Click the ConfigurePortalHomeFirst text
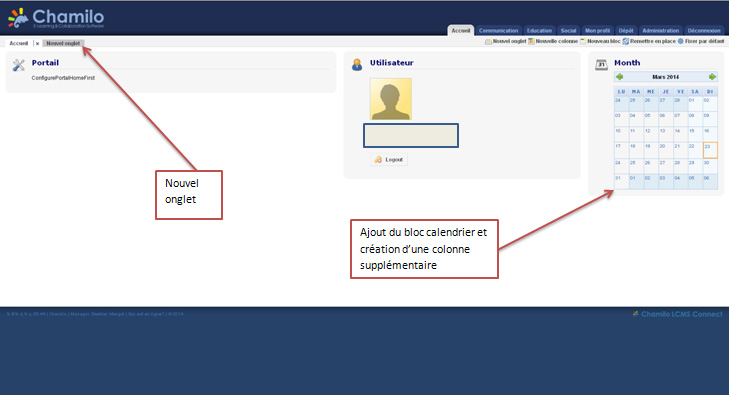The width and height of the screenshot is (729, 395). 63,78
